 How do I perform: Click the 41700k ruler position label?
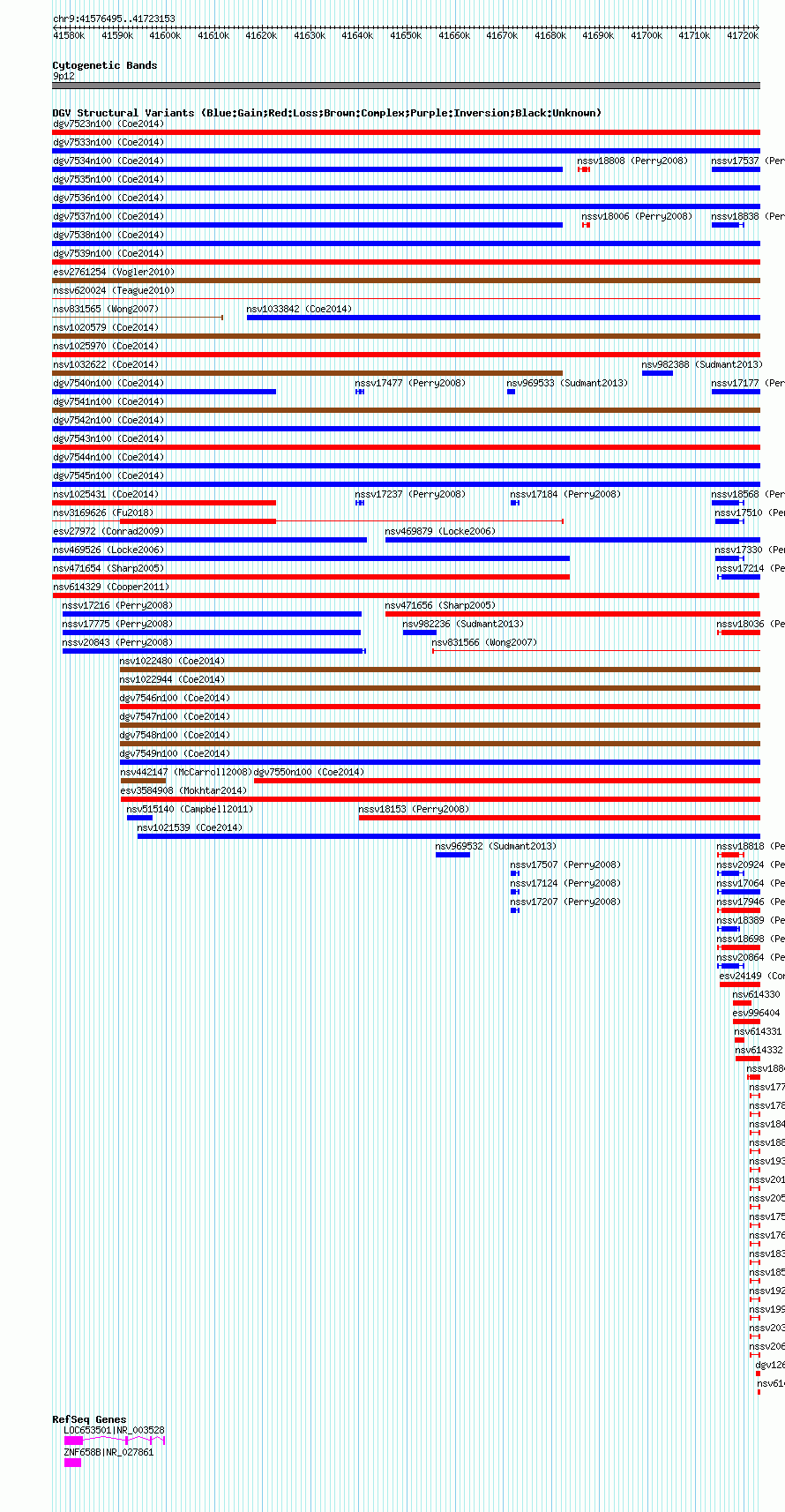click(x=647, y=35)
